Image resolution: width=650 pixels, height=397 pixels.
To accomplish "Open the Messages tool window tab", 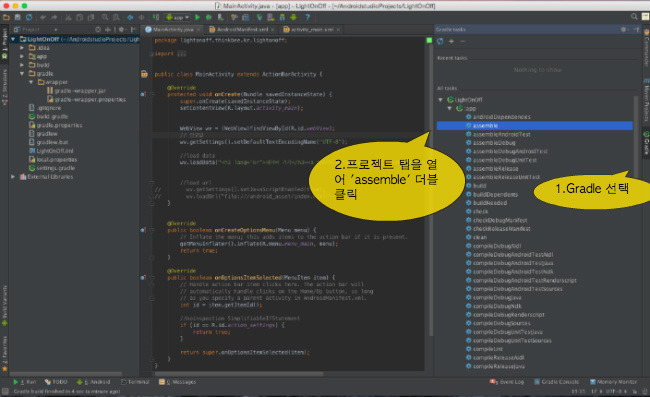I will click(177, 382).
